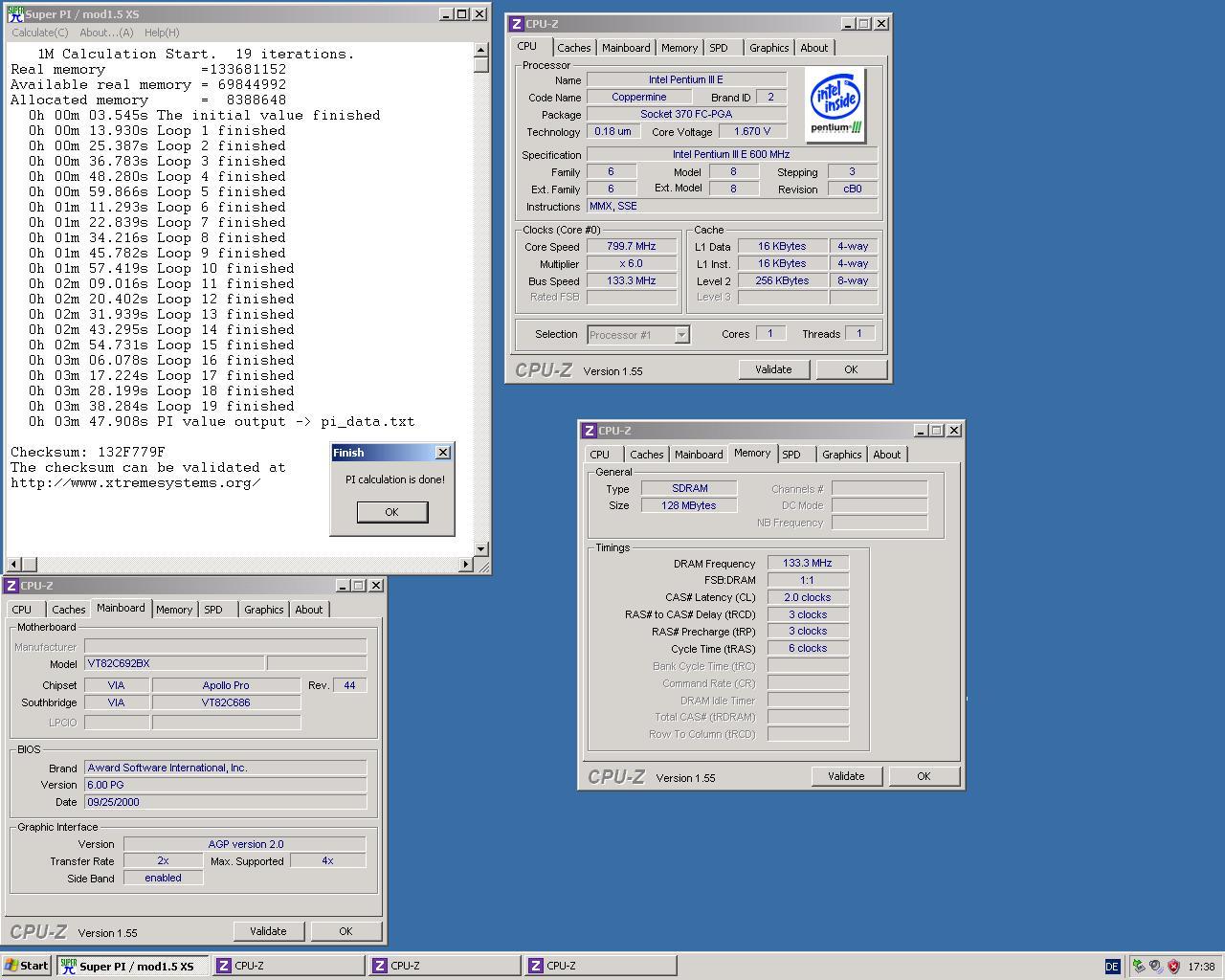This screenshot has width=1225, height=980.
Task: Open SPD tab in the CPU window
Action: (719, 48)
